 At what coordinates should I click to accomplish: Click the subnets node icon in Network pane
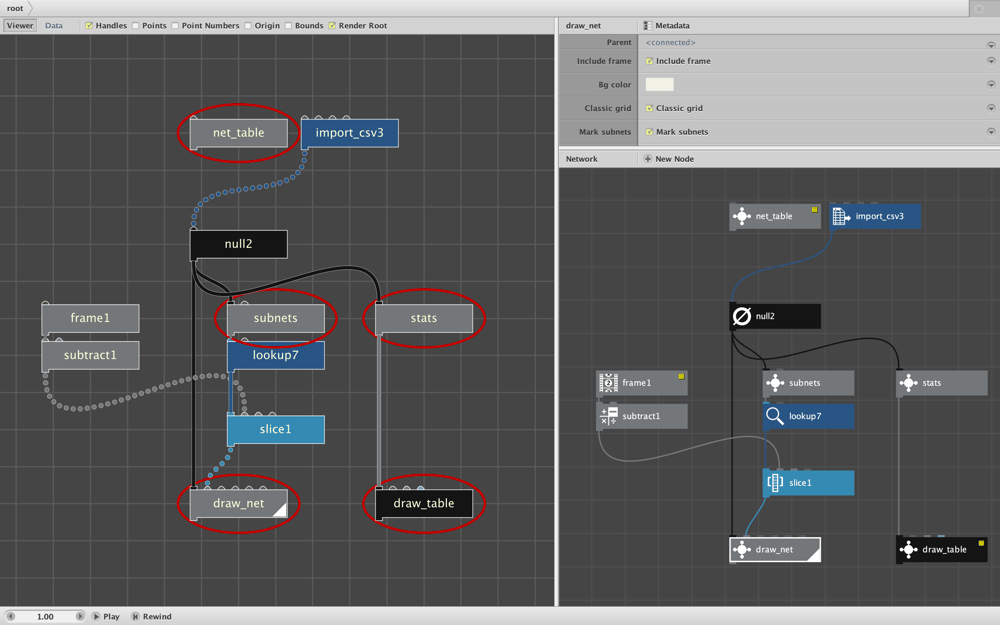[775, 383]
